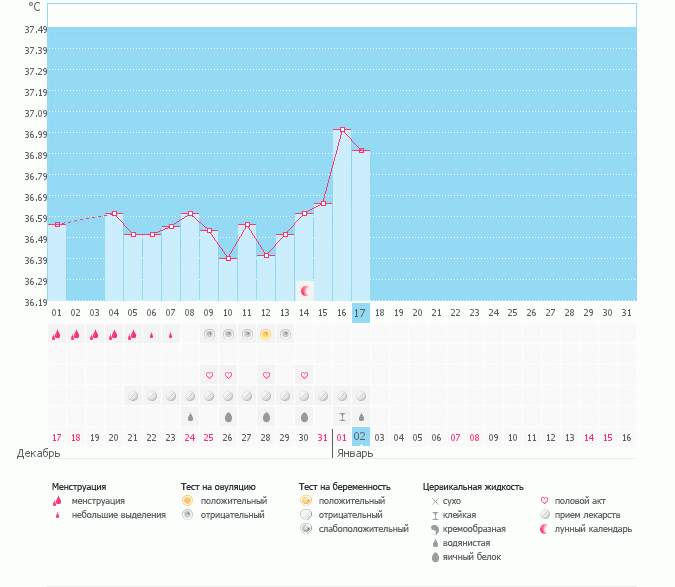Select the light discharge drop on cycle day 06
The image size is (675, 587).
(151, 335)
